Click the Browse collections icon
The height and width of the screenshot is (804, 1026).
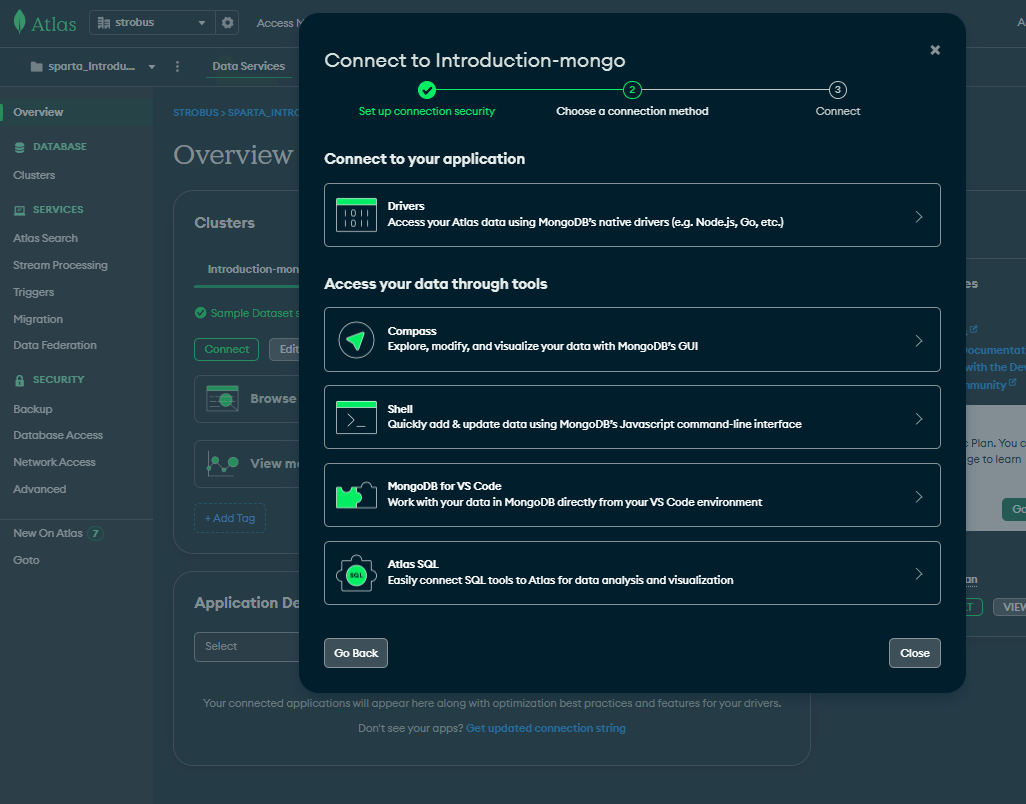pos(222,398)
